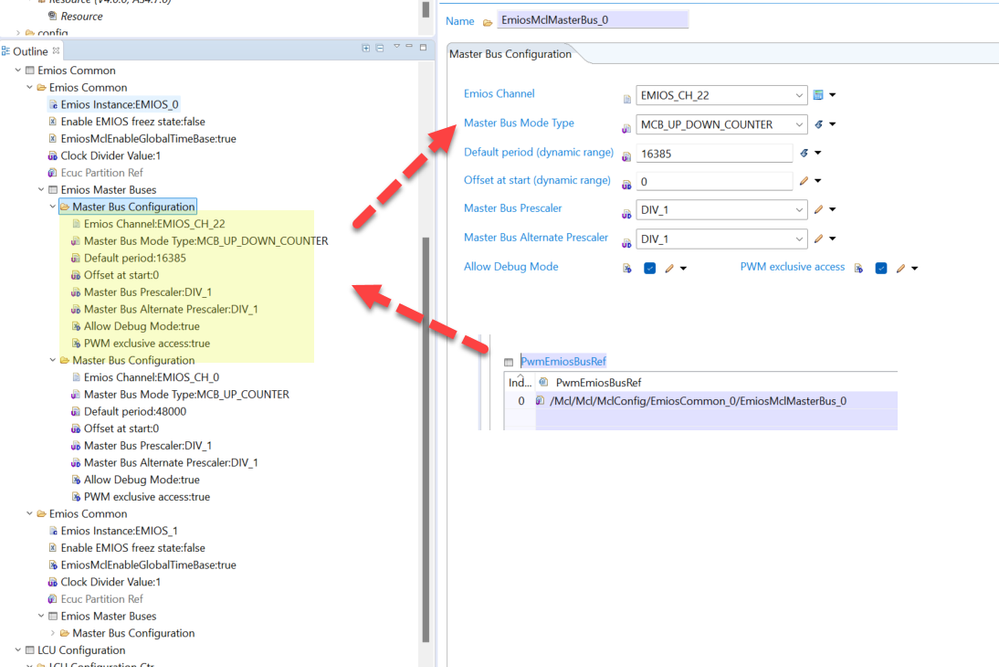Click pencil icon beside Master Bus Prescaler
This screenshot has width=999, height=667.
point(819,209)
